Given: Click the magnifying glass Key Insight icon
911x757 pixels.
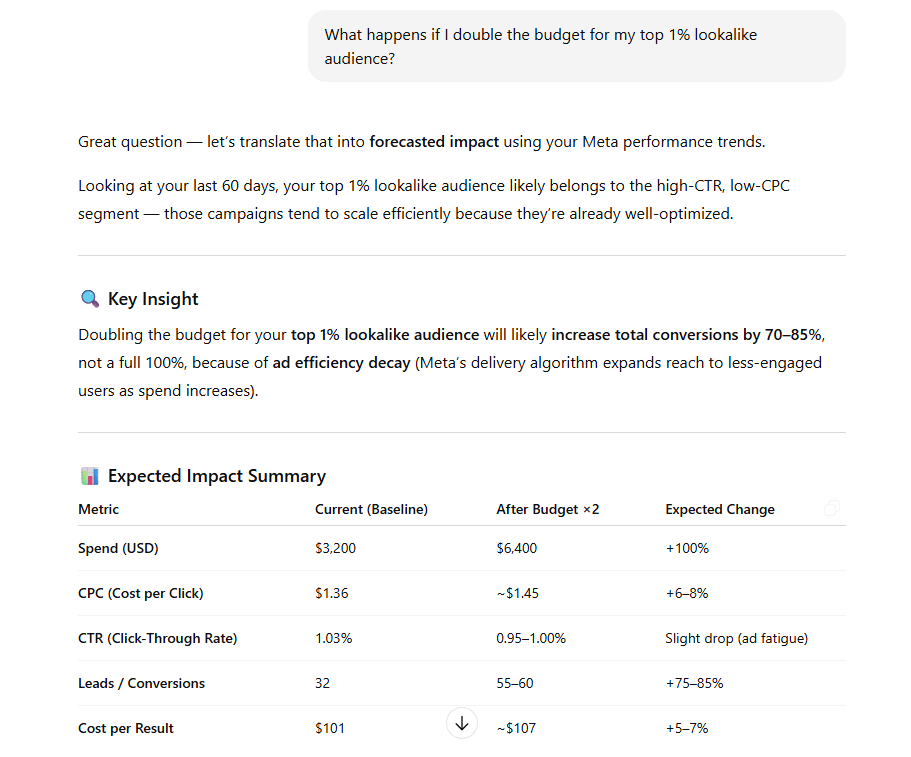Looking at the screenshot, I should click(x=89, y=299).
